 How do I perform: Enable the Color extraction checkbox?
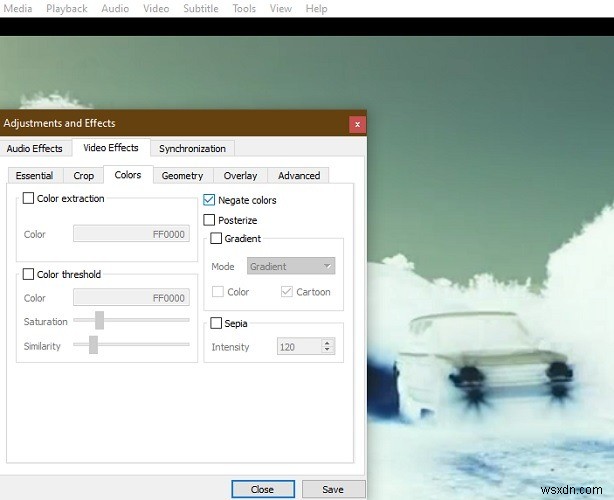[28, 198]
